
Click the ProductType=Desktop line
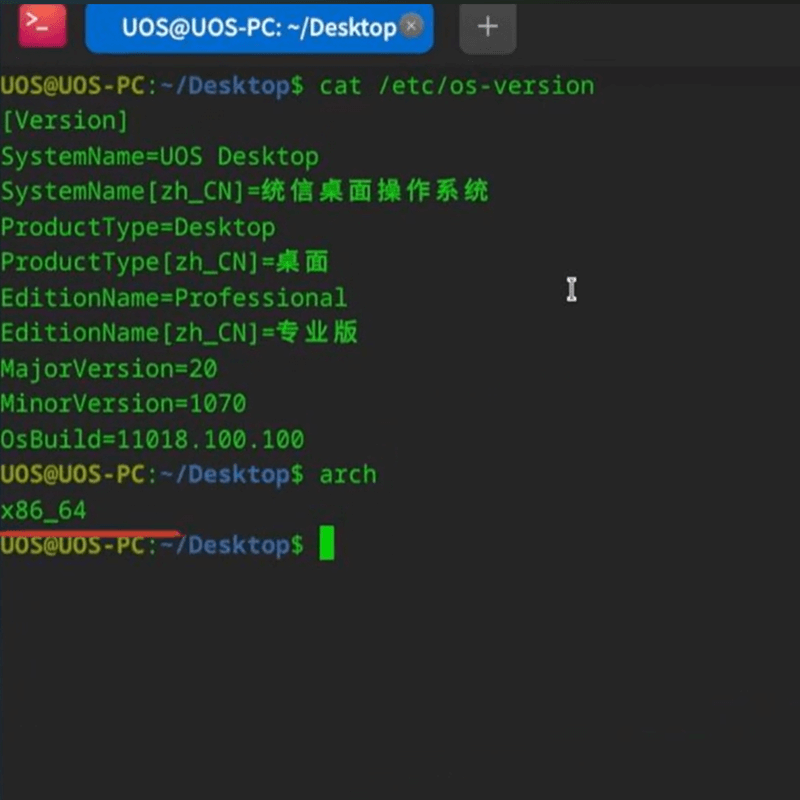tap(138, 228)
